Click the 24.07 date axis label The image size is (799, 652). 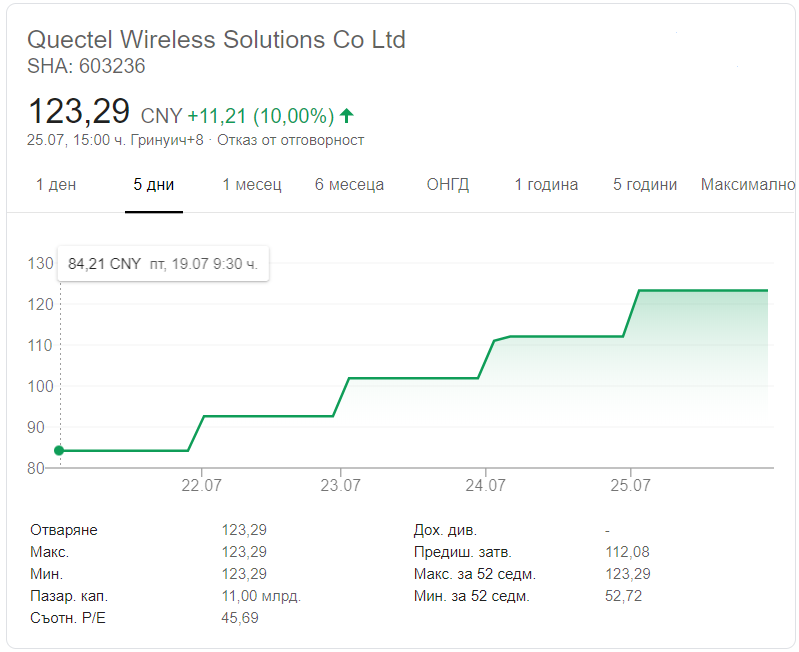[x=486, y=485]
